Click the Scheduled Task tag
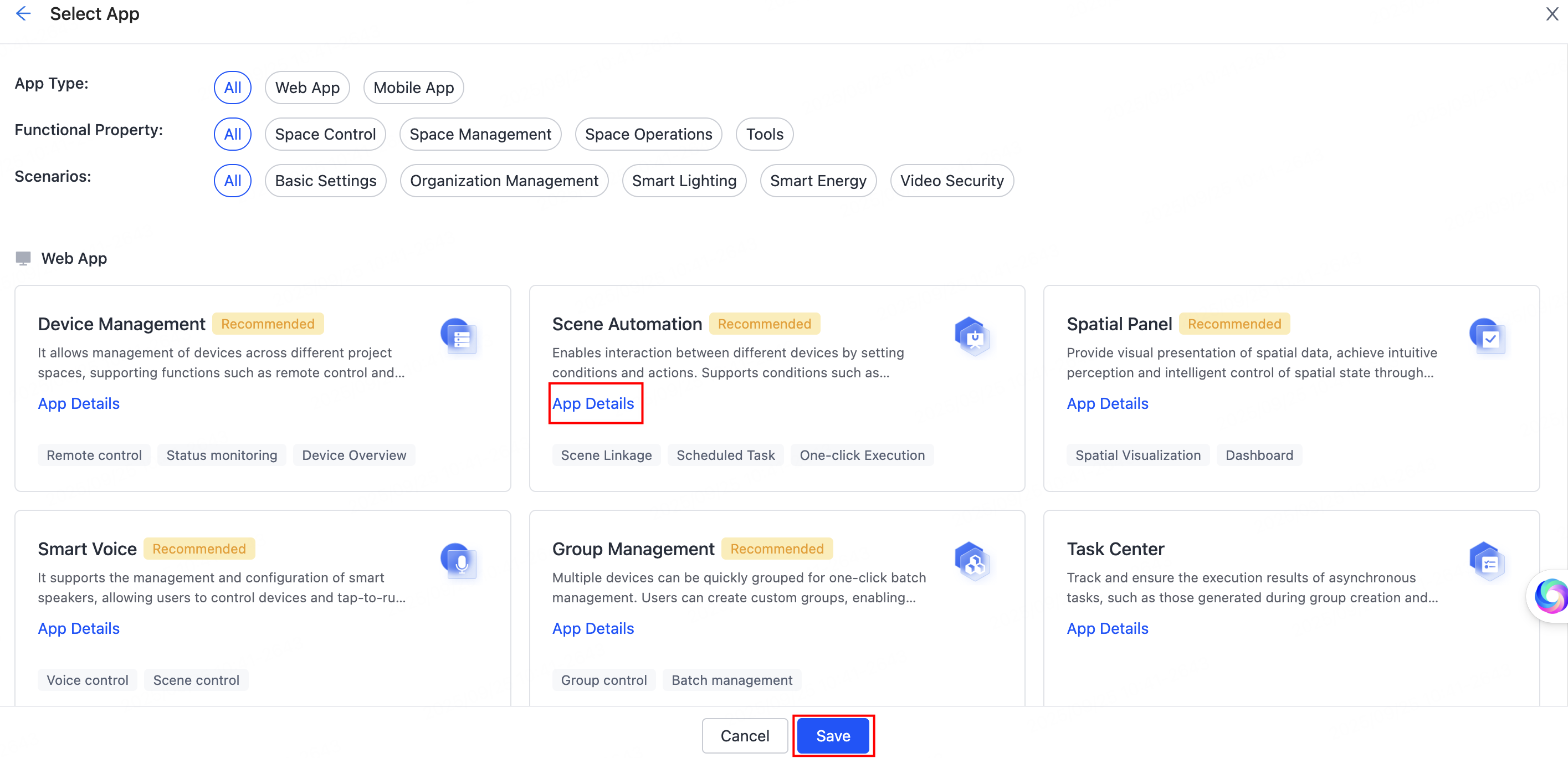 pyautogui.click(x=726, y=455)
